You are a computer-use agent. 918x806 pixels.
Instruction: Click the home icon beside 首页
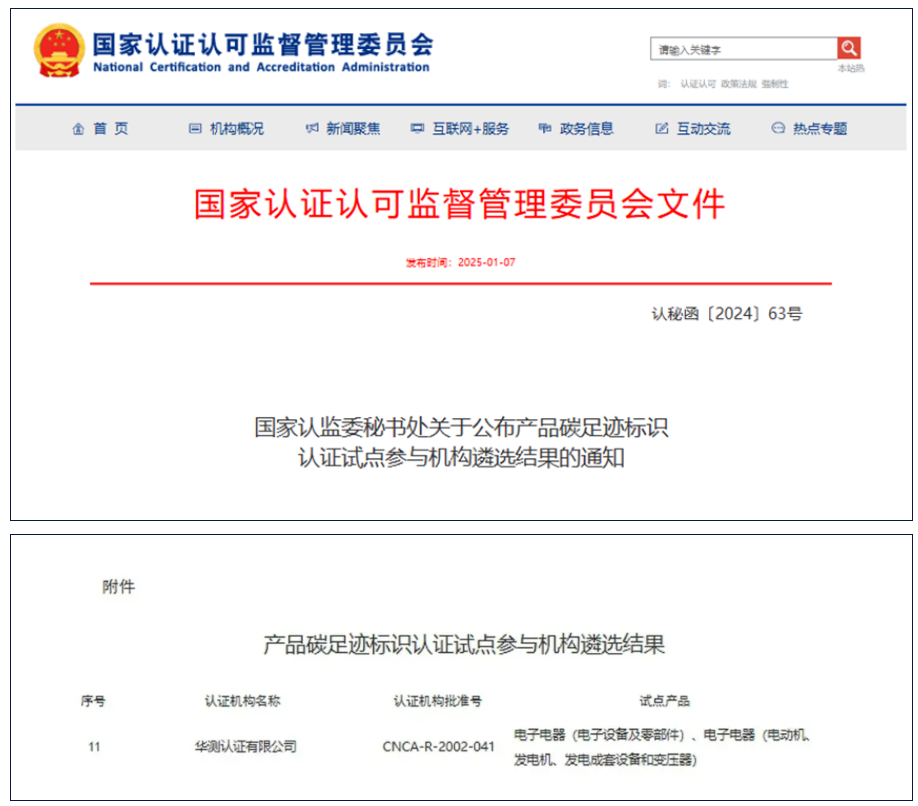pyautogui.click(x=78, y=129)
